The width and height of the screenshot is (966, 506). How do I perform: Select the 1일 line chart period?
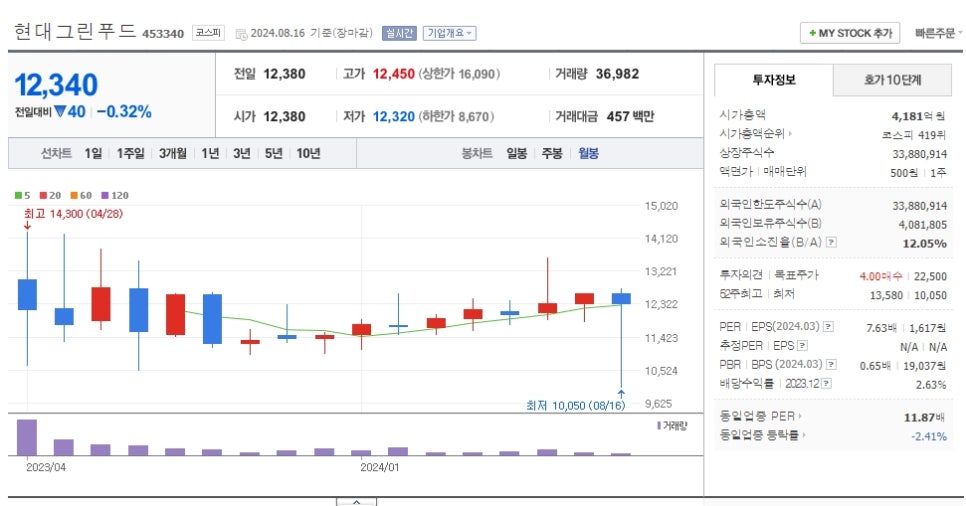(x=93, y=153)
